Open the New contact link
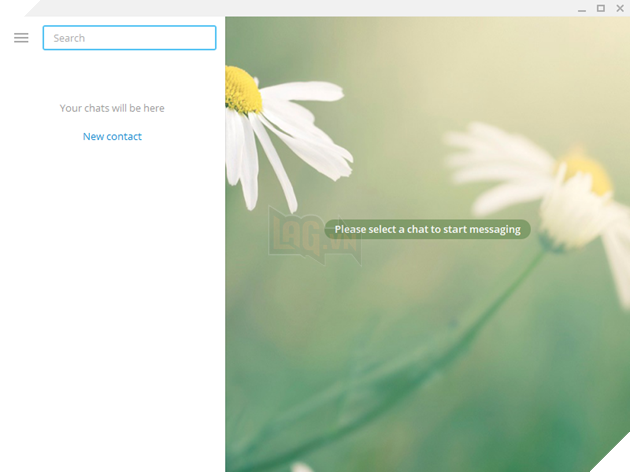This screenshot has height=472, width=630. (x=112, y=137)
